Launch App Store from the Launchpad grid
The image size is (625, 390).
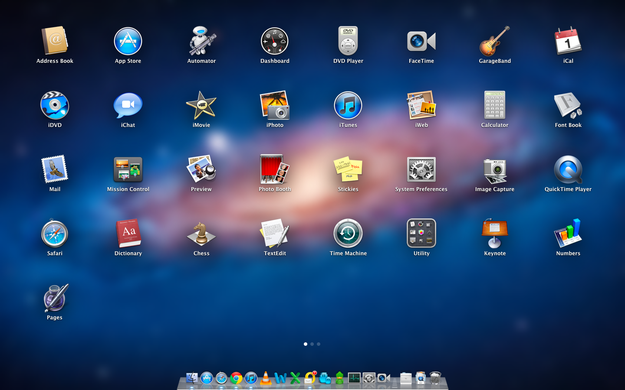[x=128, y=41]
